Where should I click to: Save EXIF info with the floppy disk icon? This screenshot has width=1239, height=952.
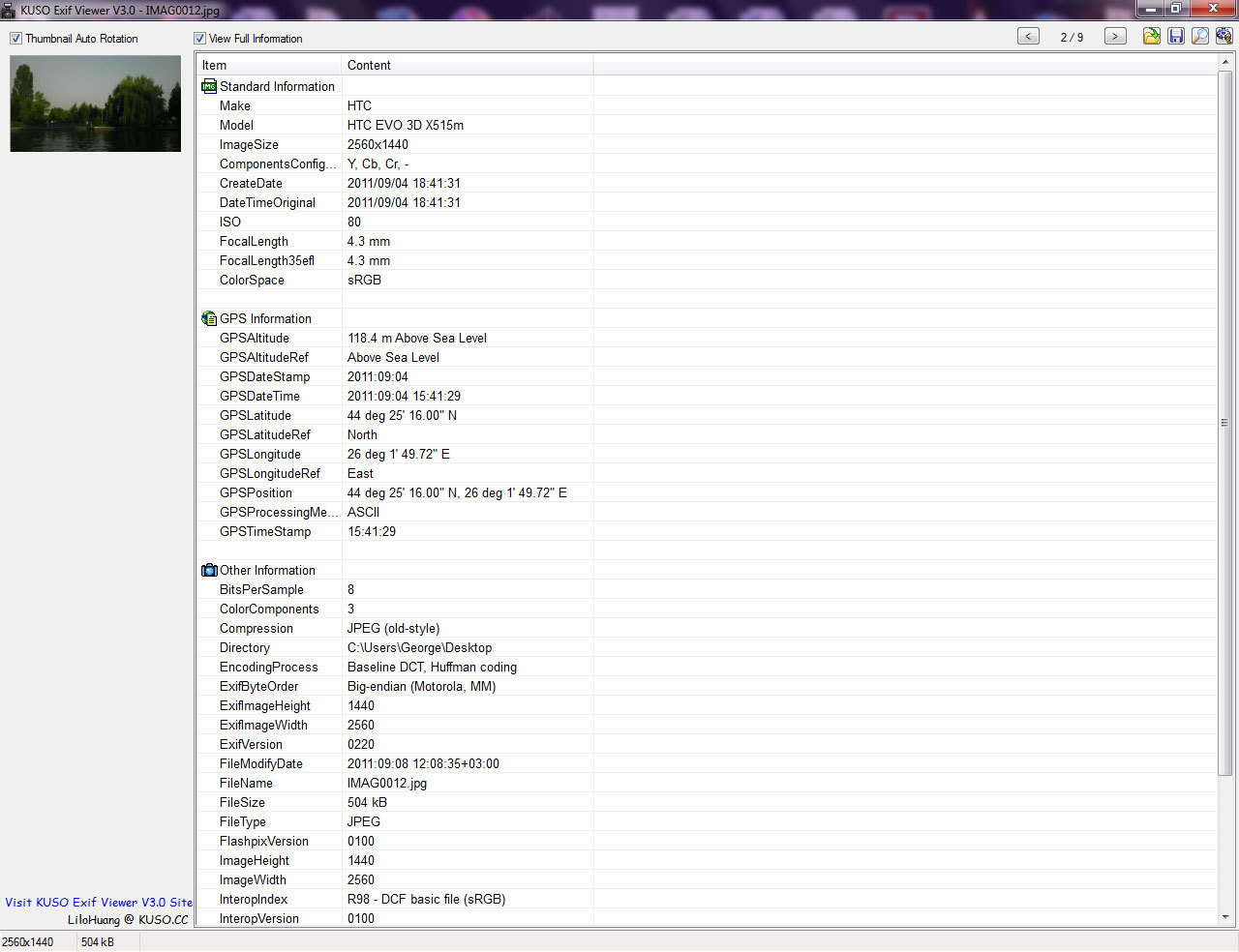(x=1176, y=36)
